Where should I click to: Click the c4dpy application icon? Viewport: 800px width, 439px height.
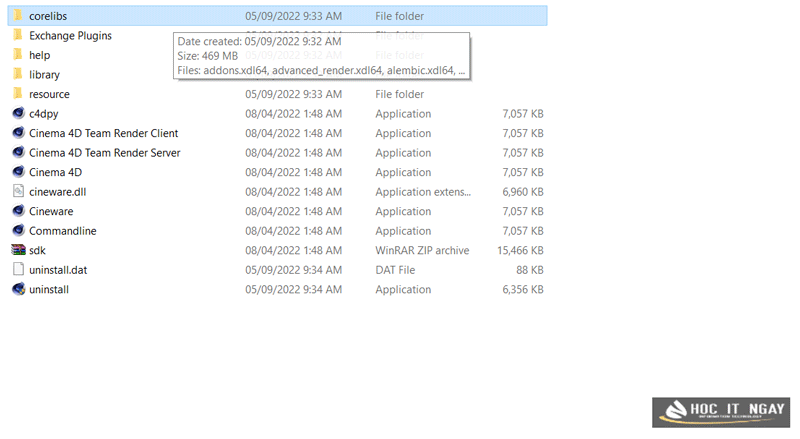point(18,113)
